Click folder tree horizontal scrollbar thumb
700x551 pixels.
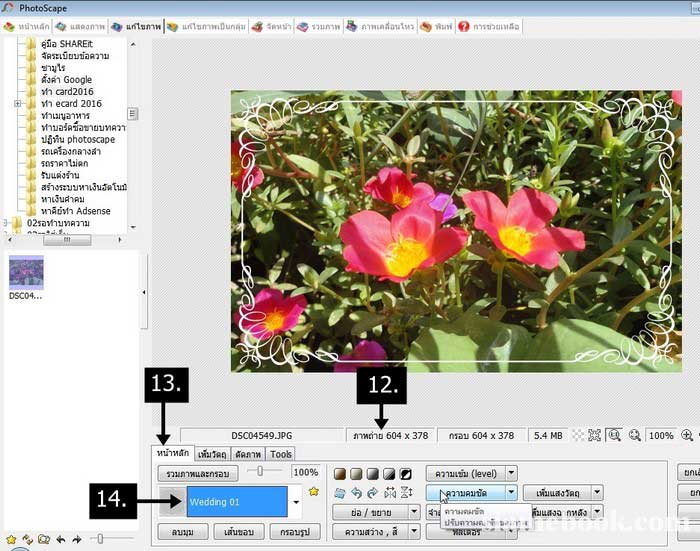point(67,240)
